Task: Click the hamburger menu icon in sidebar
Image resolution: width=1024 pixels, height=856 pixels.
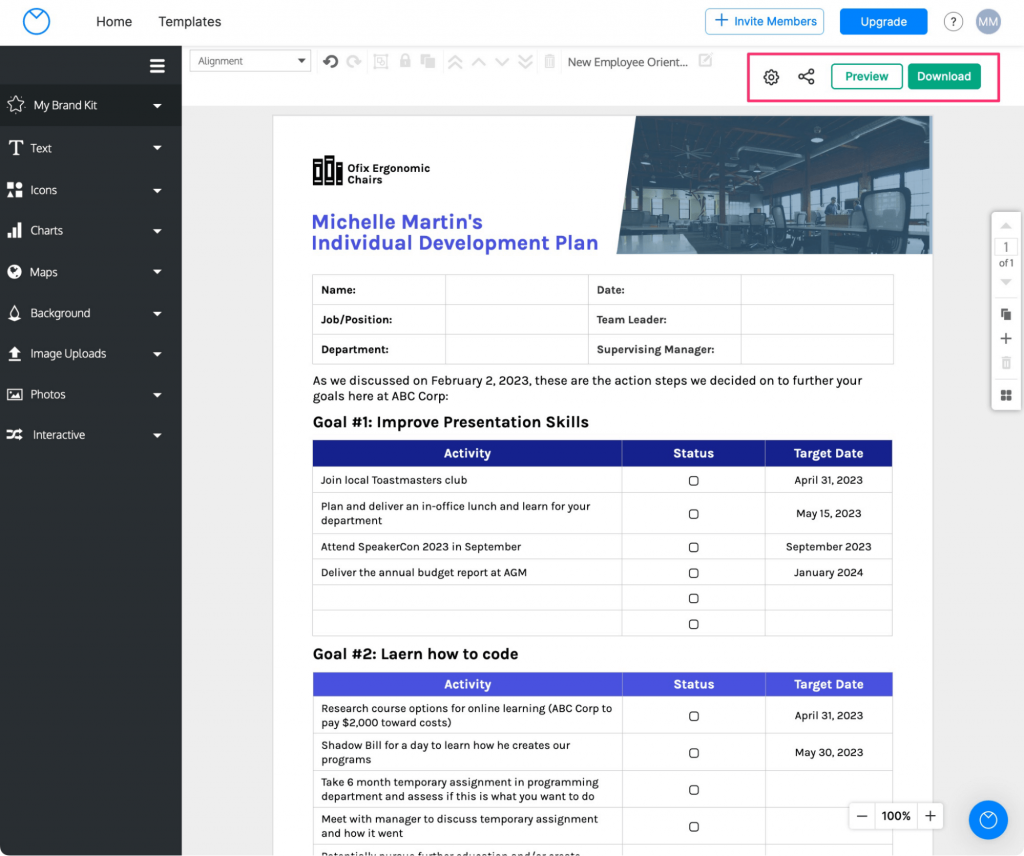Action: coord(157,66)
